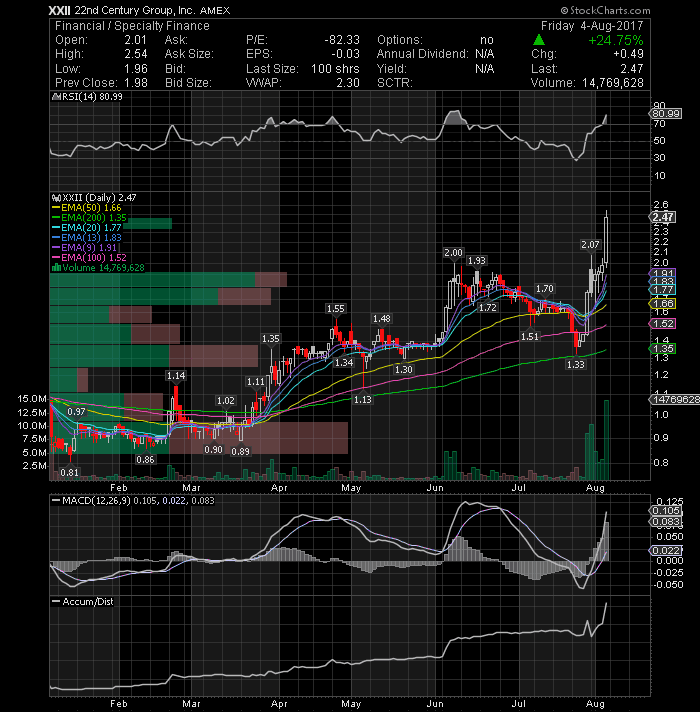Click the 2.47 last price tag on price axis
The height and width of the screenshot is (712, 700).
point(663,217)
